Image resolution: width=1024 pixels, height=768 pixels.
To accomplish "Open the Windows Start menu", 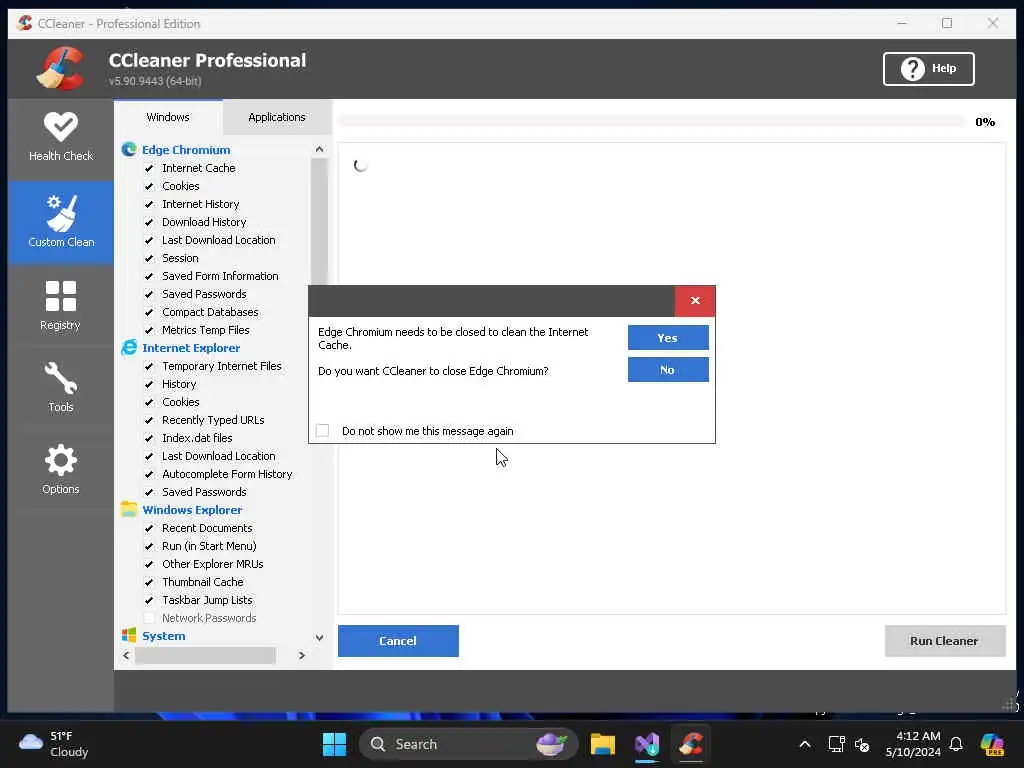I will pos(334,744).
